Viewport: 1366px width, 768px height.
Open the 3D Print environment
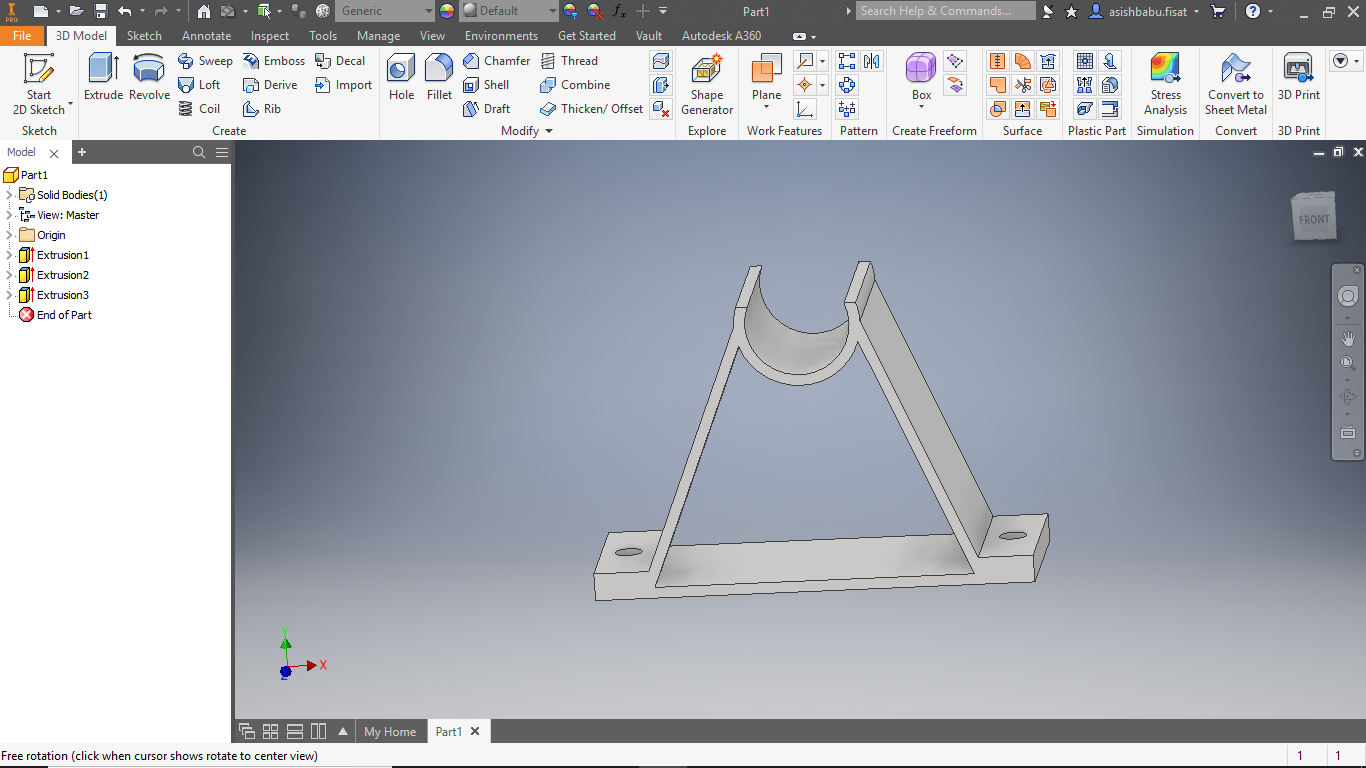click(x=1299, y=78)
